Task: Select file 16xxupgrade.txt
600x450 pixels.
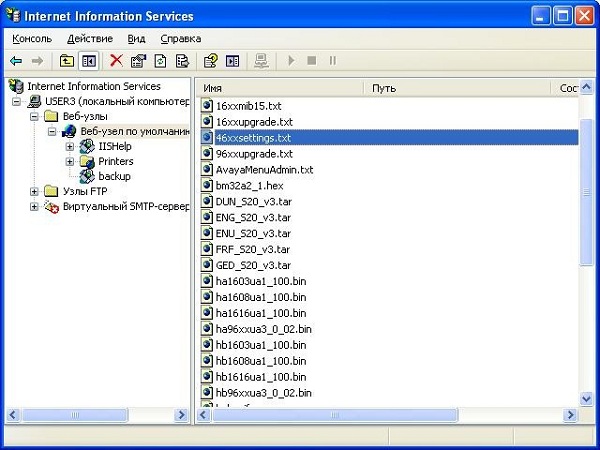Action: pyautogui.click(x=254, y=122)
